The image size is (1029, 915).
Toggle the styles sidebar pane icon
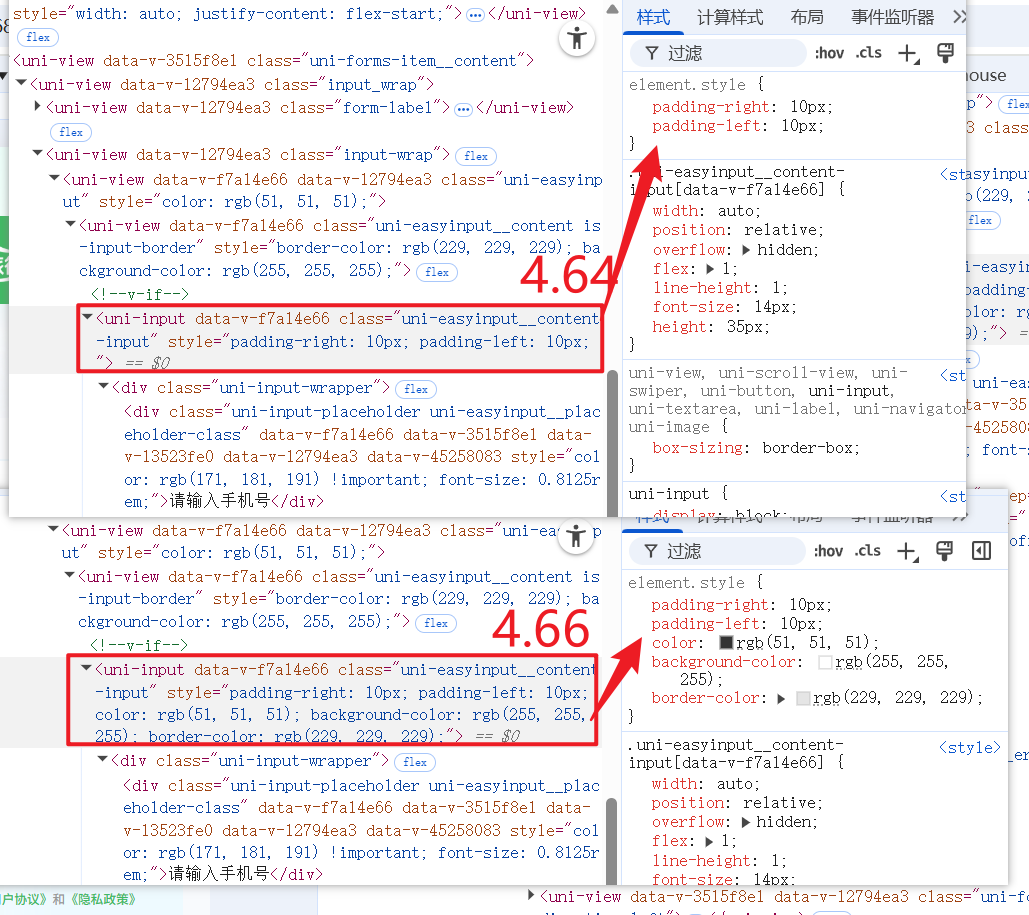[981, 551]
